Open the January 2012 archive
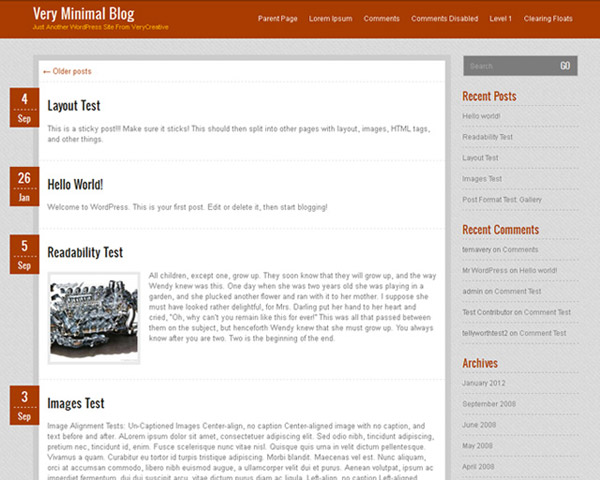The height and width of the screenshot is (480, 600). tap(484, 383)
